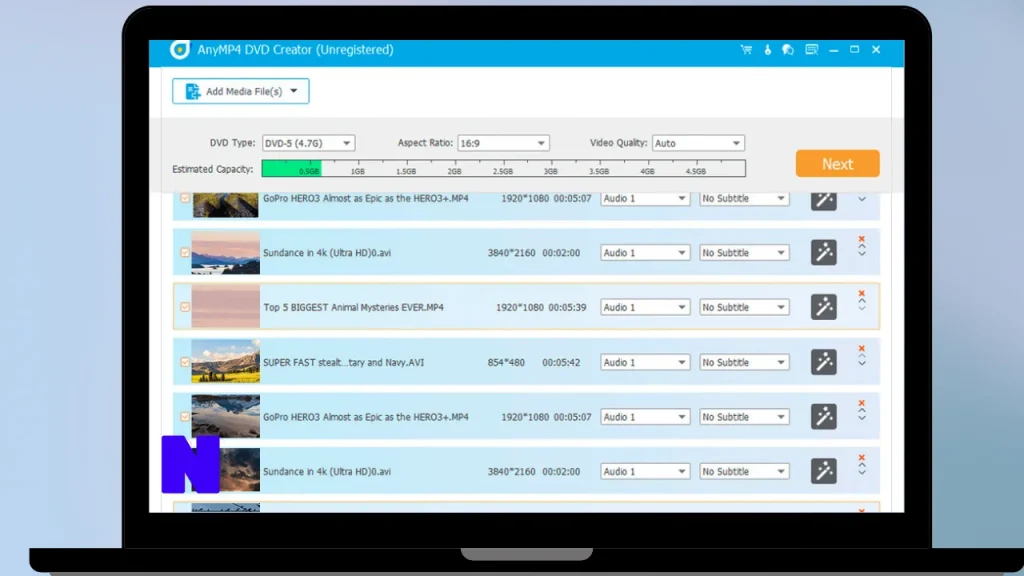1024x576 pixels.
Task: Move SUPER FAST stealt...tary and Navy.AVI down
Action: click(x=862, y=363)
